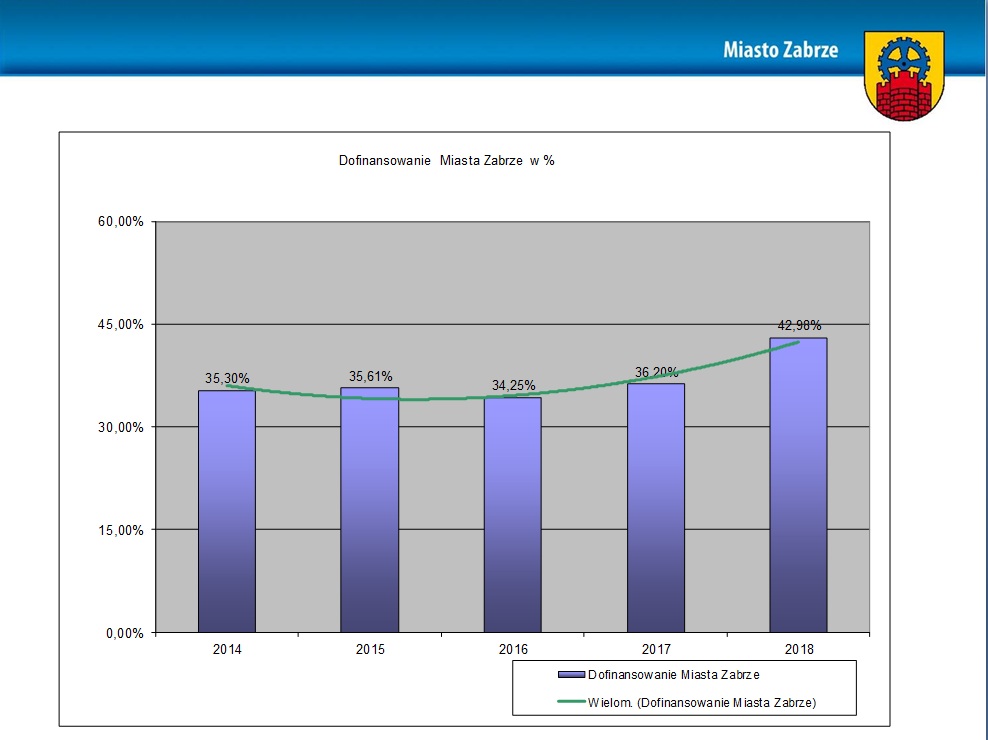Screen dimensions: 988x740
Task: Click the 35,61% data label
Action: pyautogui.click(x=370, y=377)
